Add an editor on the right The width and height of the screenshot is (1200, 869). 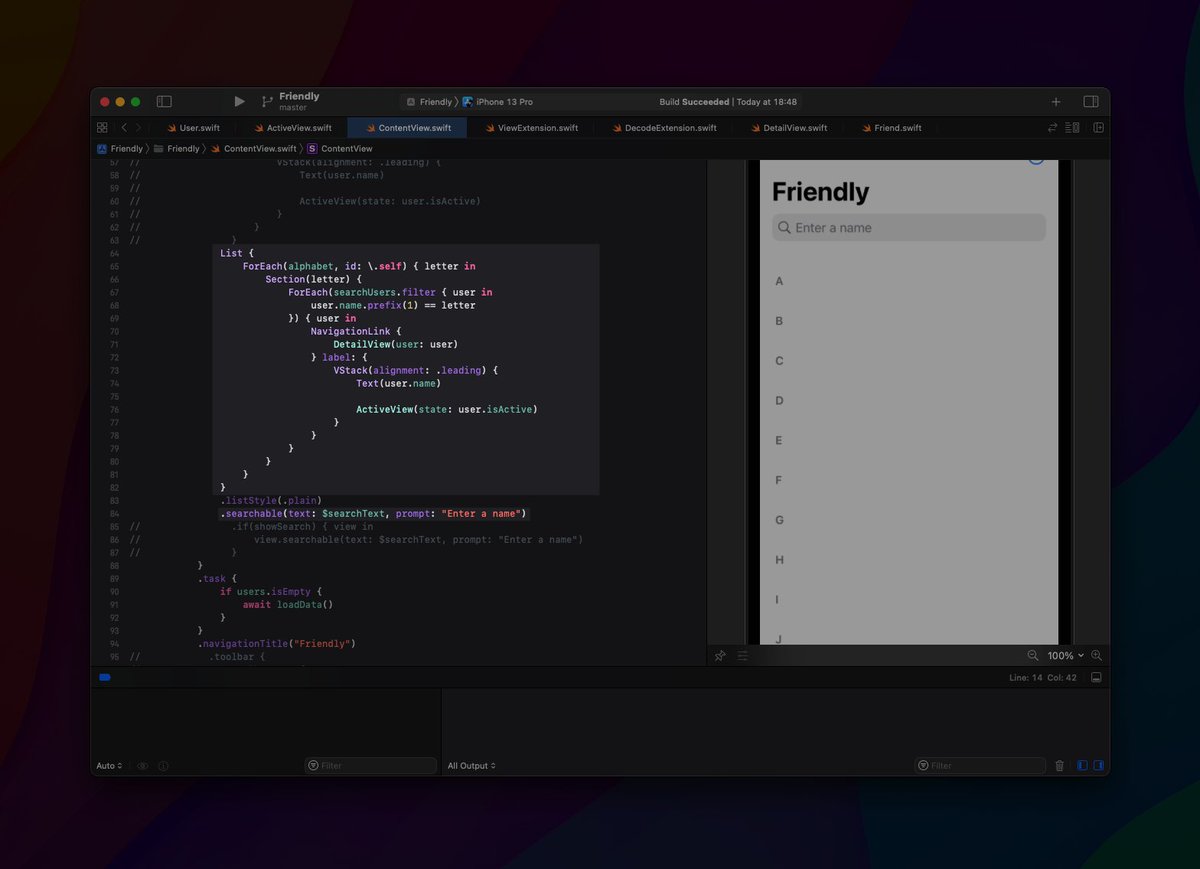click(1098, 128)
